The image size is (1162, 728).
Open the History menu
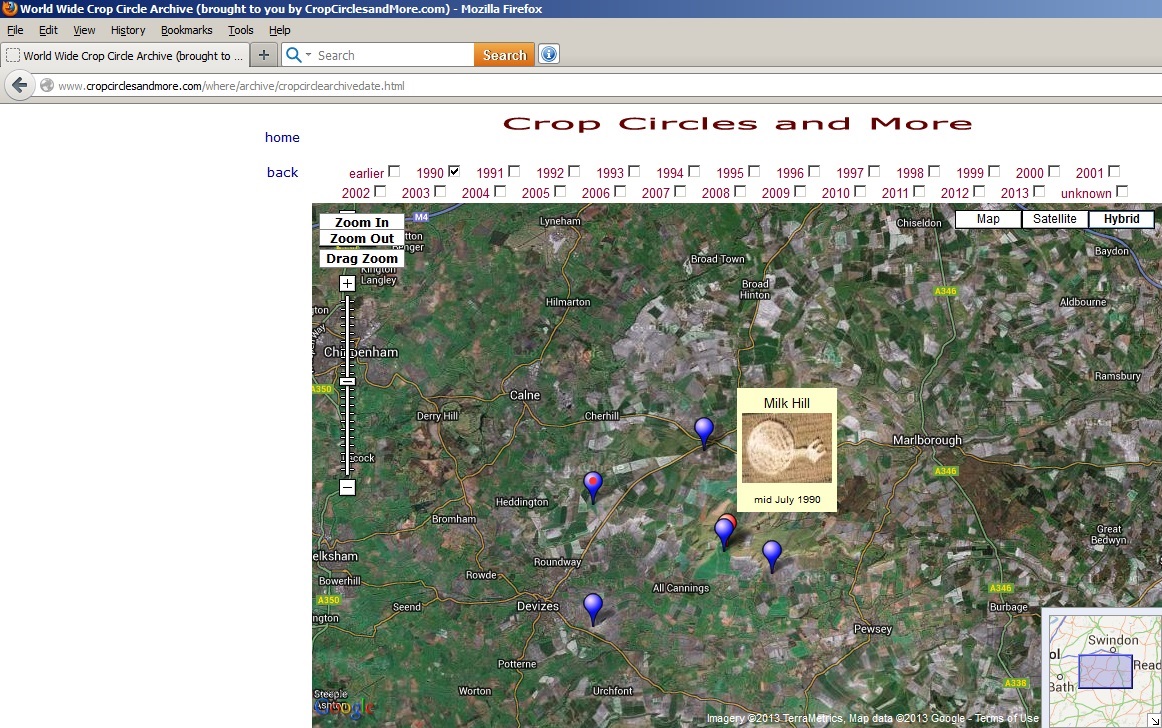128,31
